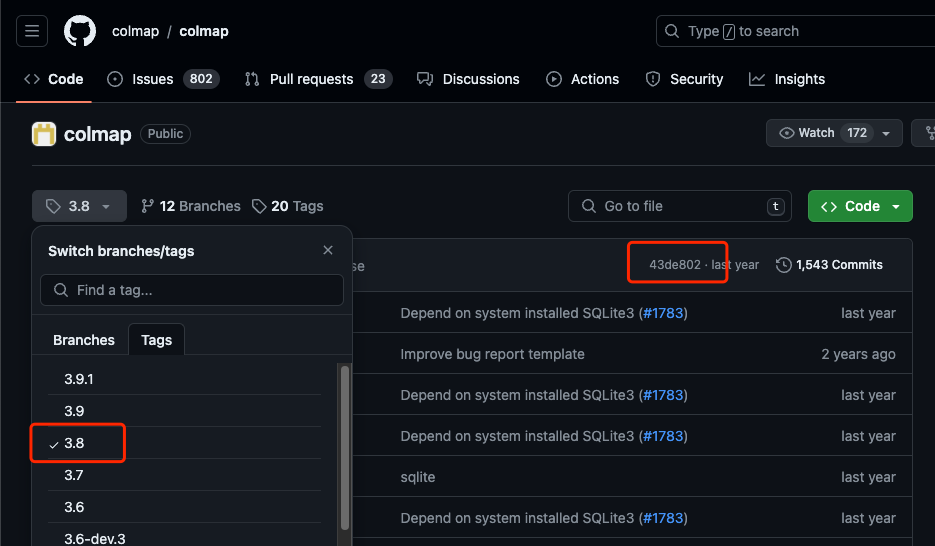The width and height of the screenshot is (935, 546).
Task: Select tag 3.9
Action: pos(184,411)
